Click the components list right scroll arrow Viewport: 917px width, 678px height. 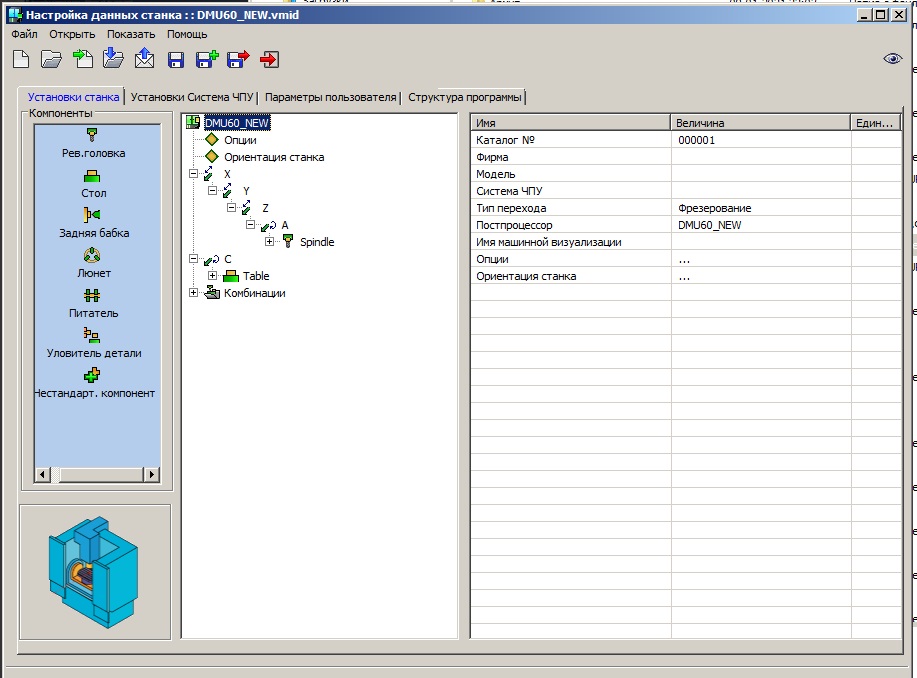pyautogui.click(x=151, y=474)
